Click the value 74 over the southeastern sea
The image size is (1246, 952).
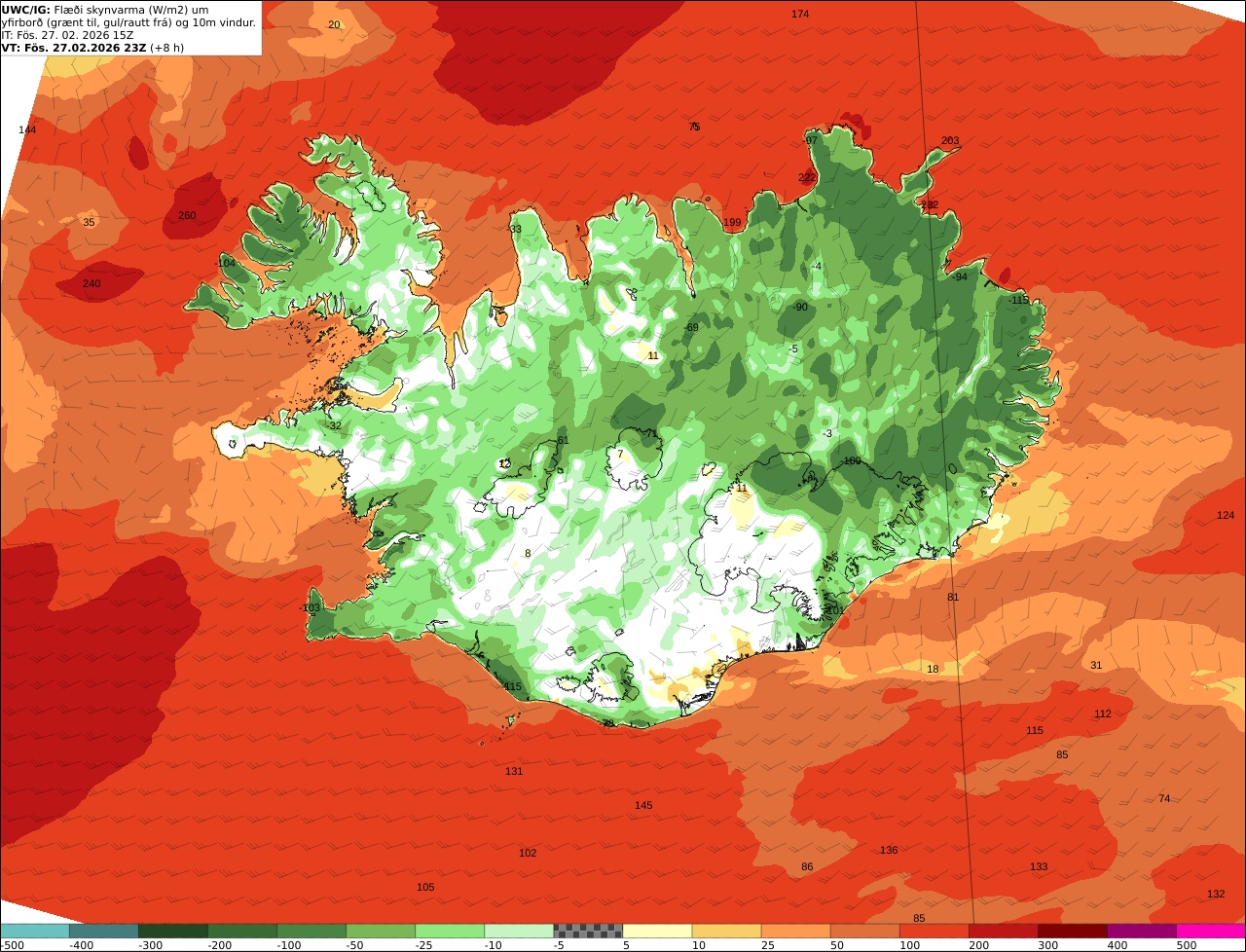(1164, 798)
